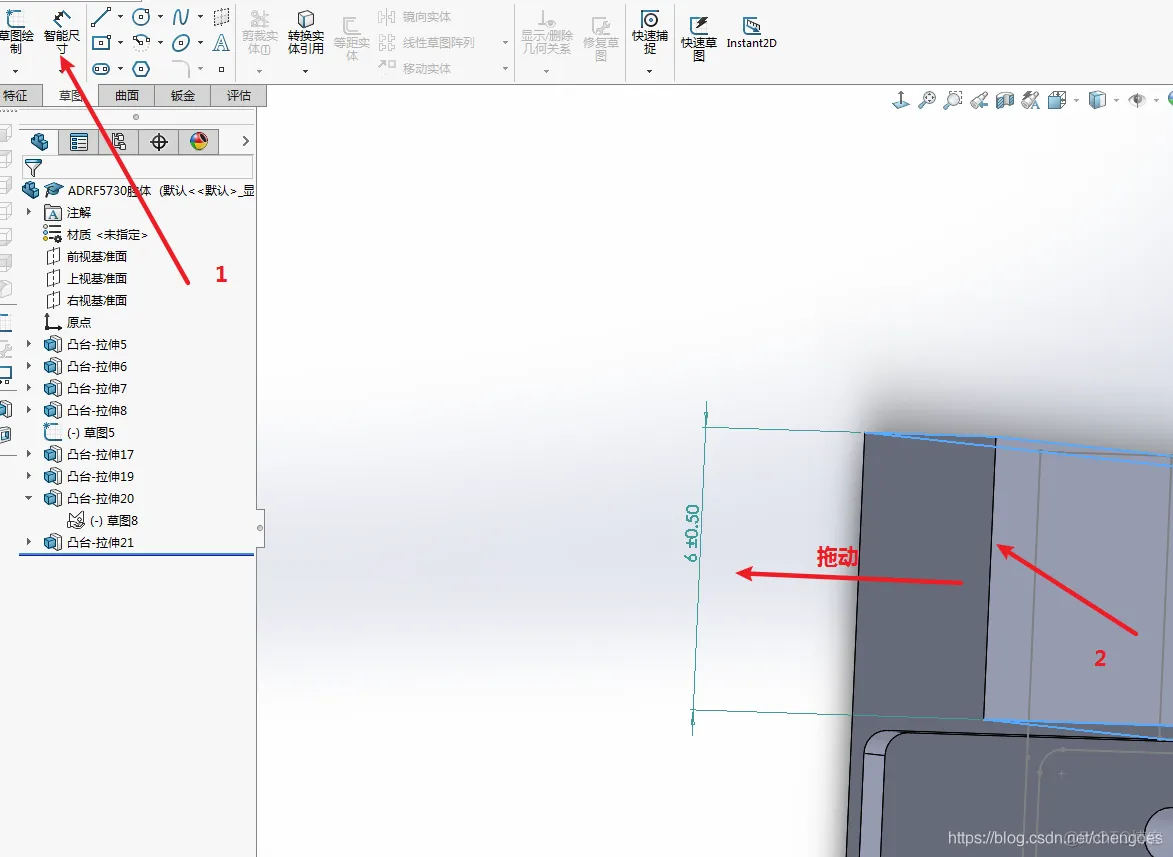The image size is (1173, 857).
Task: Open the Spline tool dropdown arrow
Action: pyautogui.click(x=200, y=16)
